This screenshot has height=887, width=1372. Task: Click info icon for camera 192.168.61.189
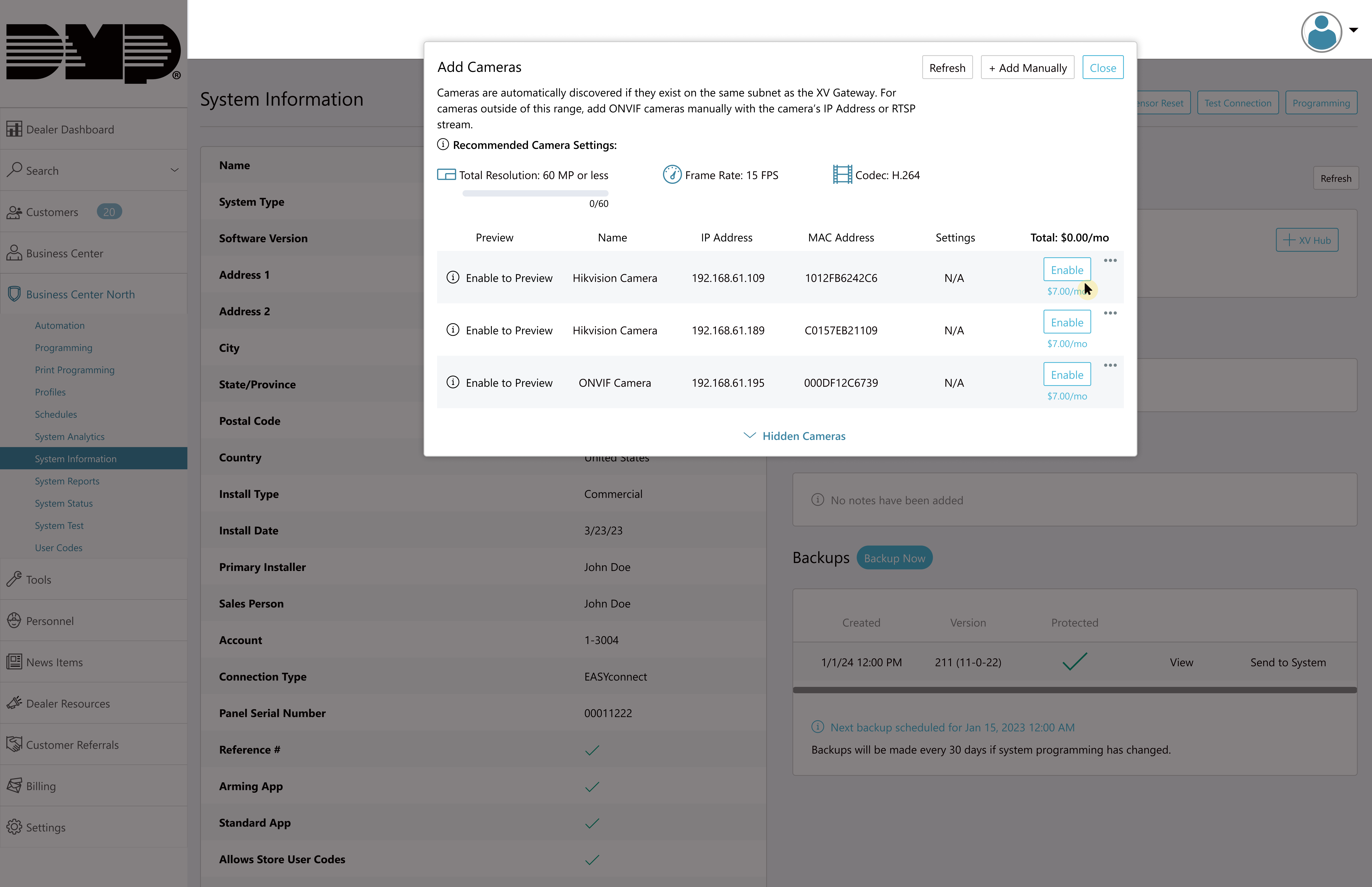[x=453, y=330]
